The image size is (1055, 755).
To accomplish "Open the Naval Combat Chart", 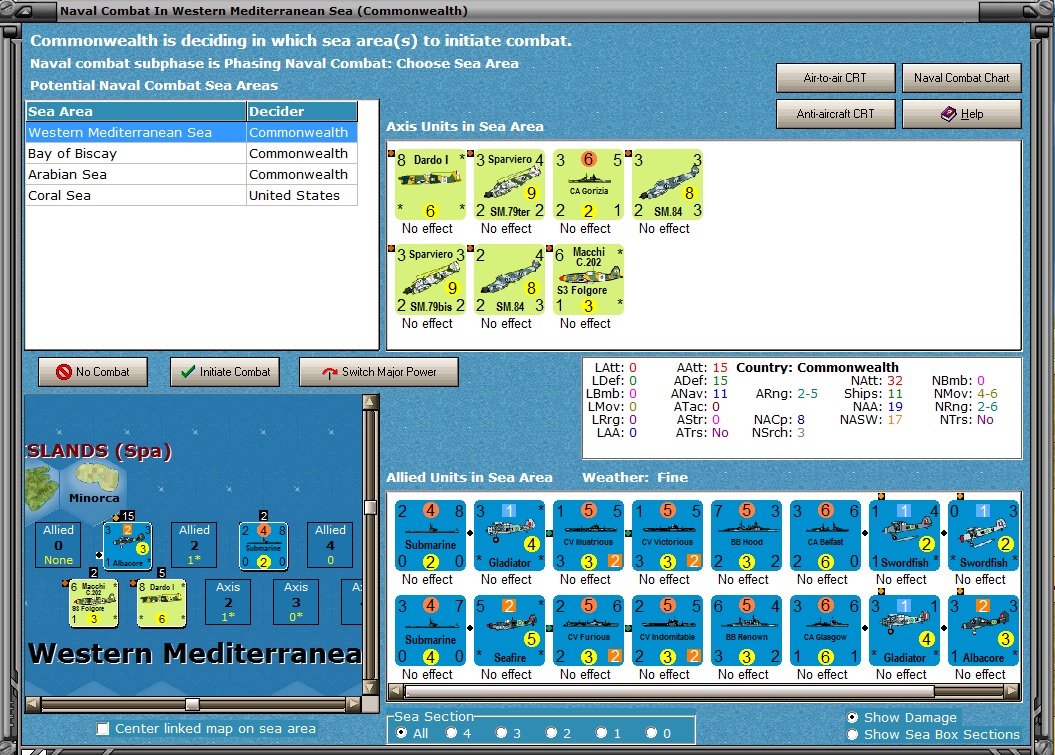I will (x=961, y=77).
